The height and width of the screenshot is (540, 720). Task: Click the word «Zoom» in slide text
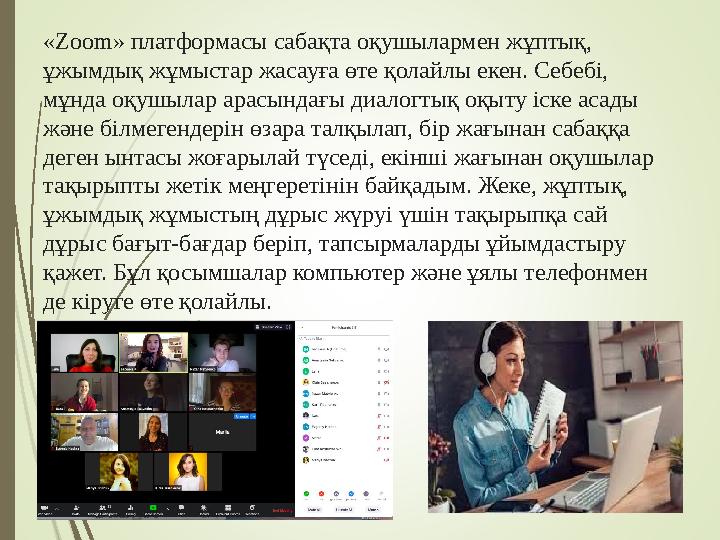tap(84, 42)
